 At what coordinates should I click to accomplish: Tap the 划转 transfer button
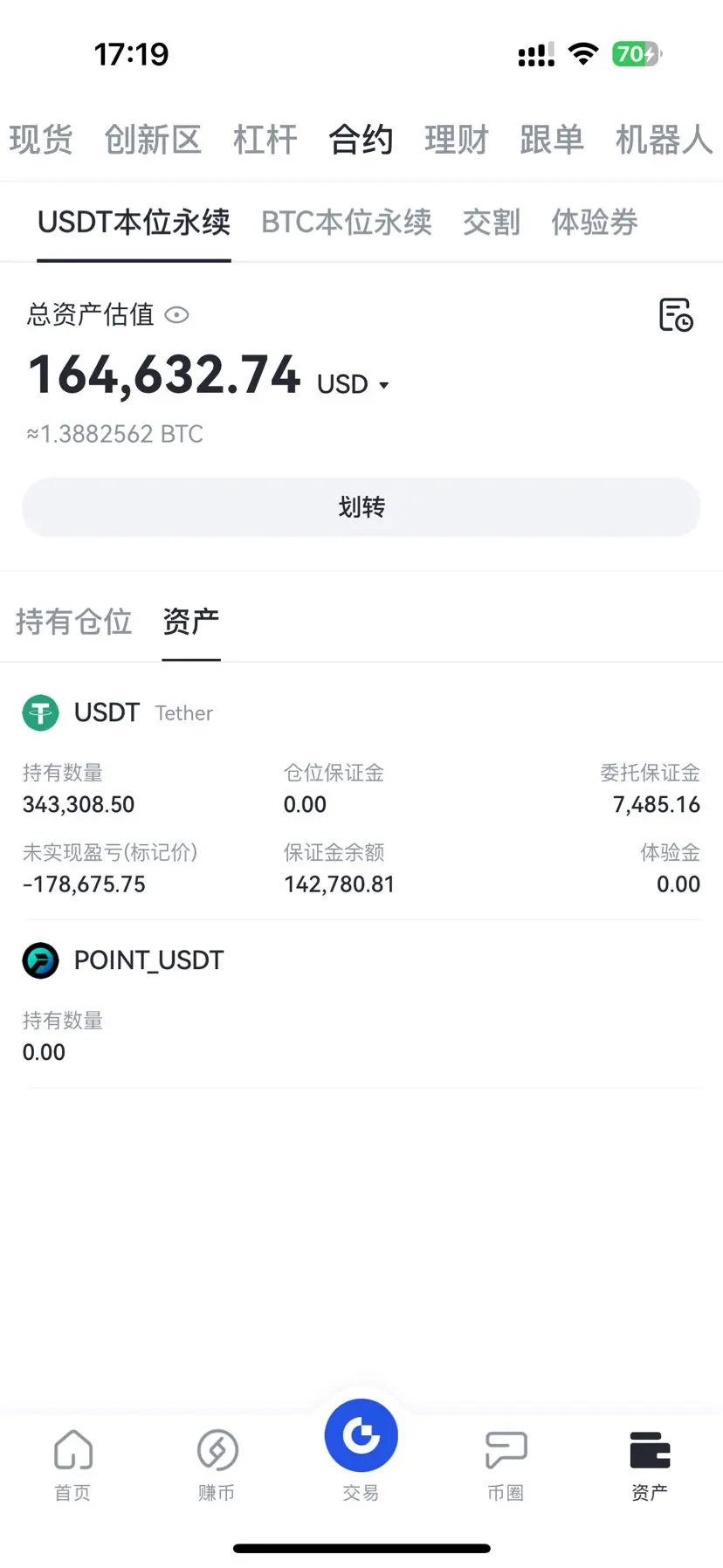coord(361,507)
